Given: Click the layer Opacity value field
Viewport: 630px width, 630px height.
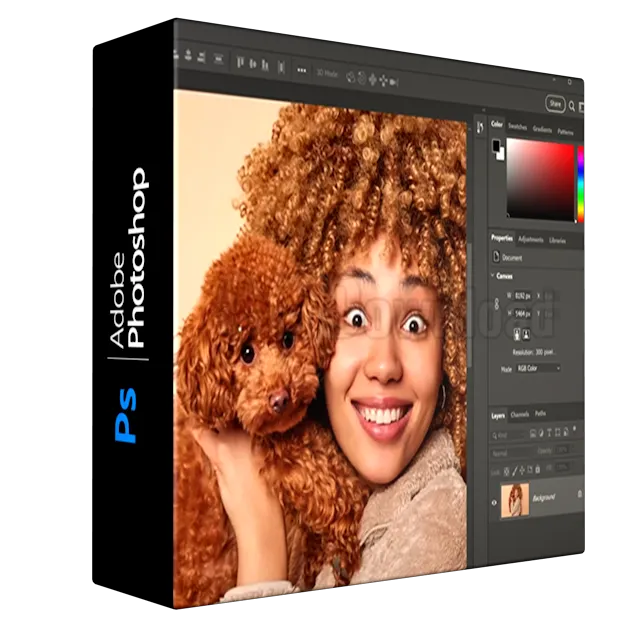Looking at the screenshot, I should [x=562, y=450].
